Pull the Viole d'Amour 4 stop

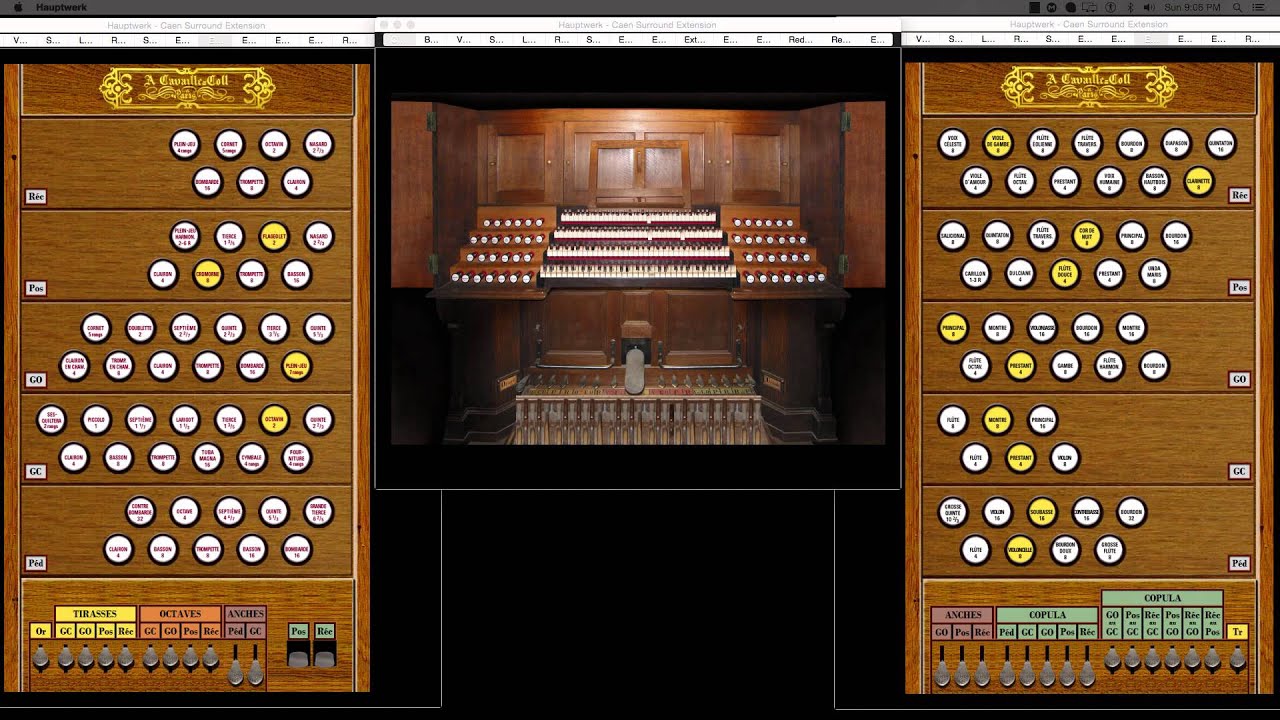pos(975,182)
